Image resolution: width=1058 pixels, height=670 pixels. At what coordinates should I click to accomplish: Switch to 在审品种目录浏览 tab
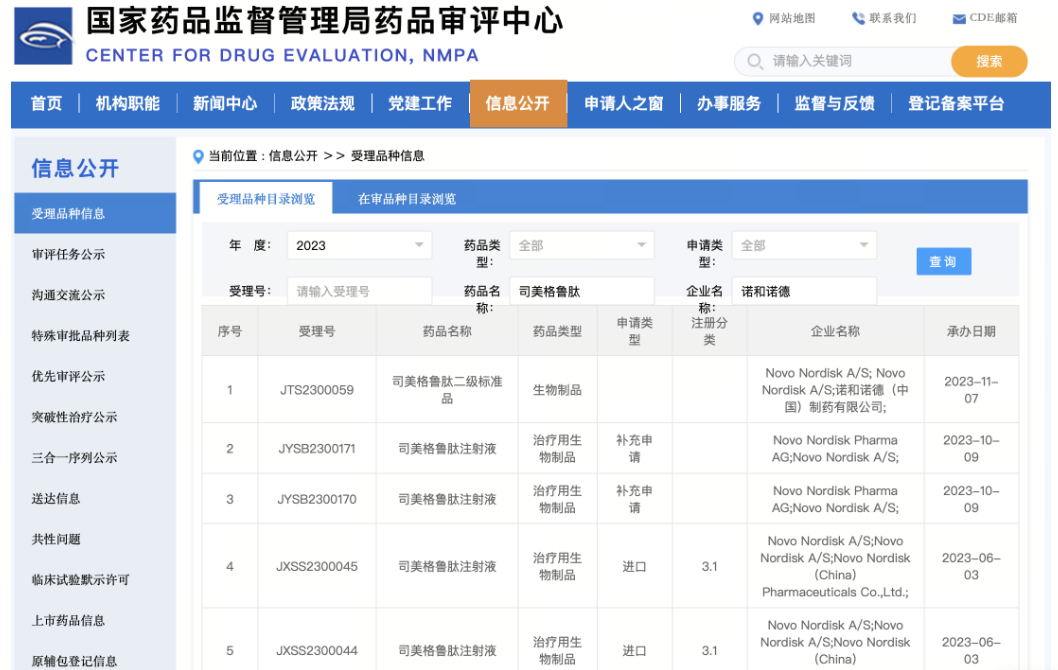406,198
